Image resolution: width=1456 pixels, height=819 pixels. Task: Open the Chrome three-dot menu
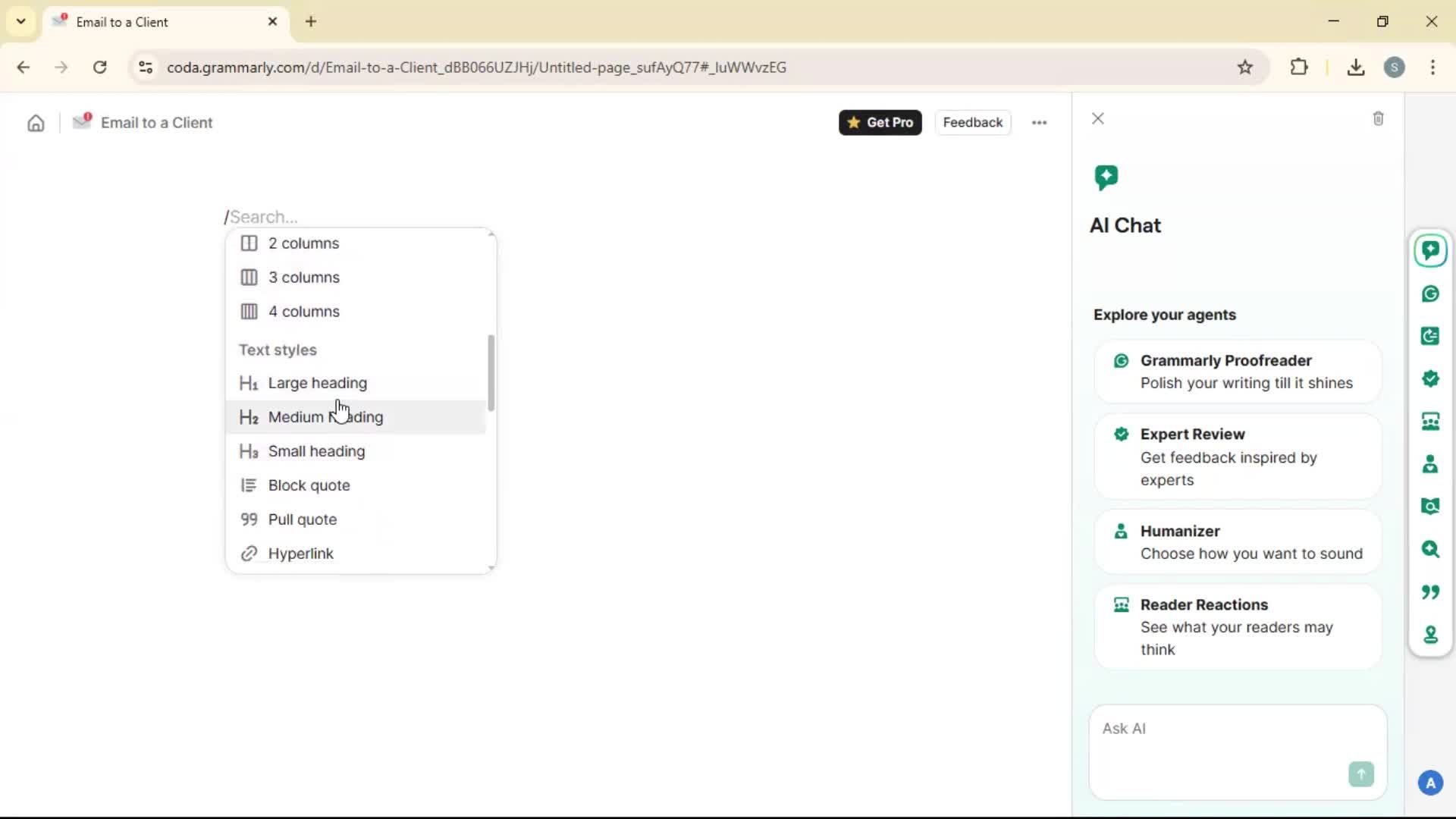coord(1432,67)
